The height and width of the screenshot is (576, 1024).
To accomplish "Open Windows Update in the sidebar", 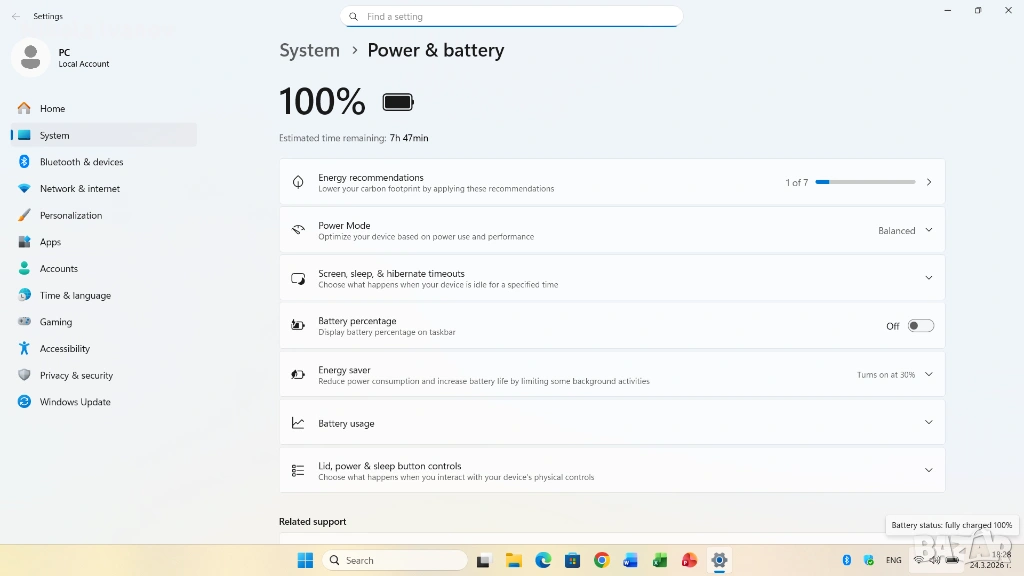I will [75, 402].
